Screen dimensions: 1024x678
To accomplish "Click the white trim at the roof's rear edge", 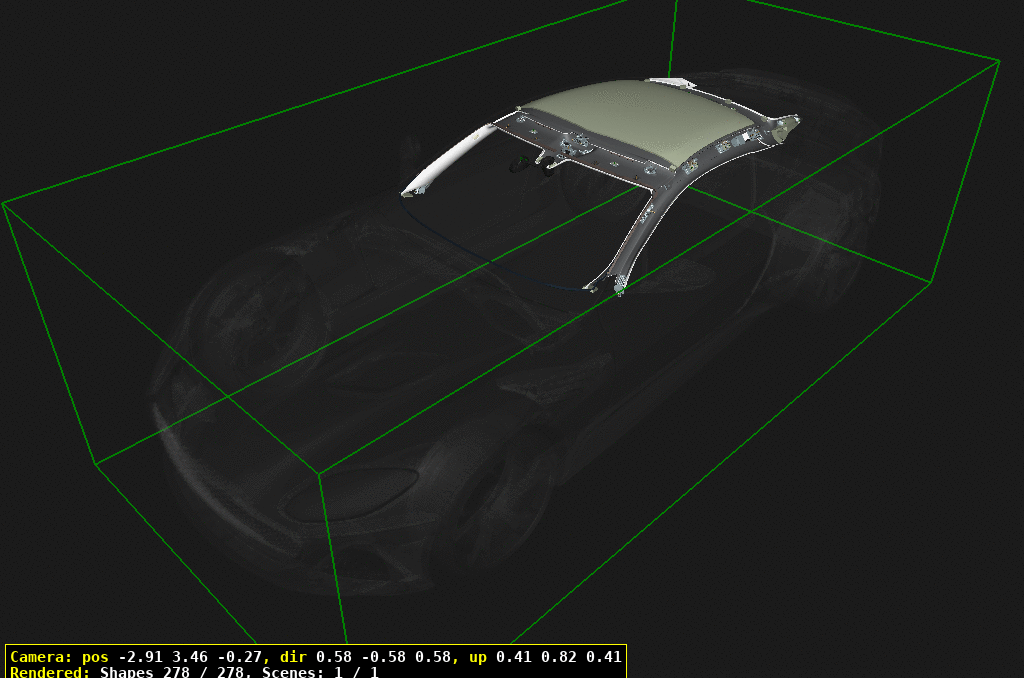I will click(x=670, y=82).
